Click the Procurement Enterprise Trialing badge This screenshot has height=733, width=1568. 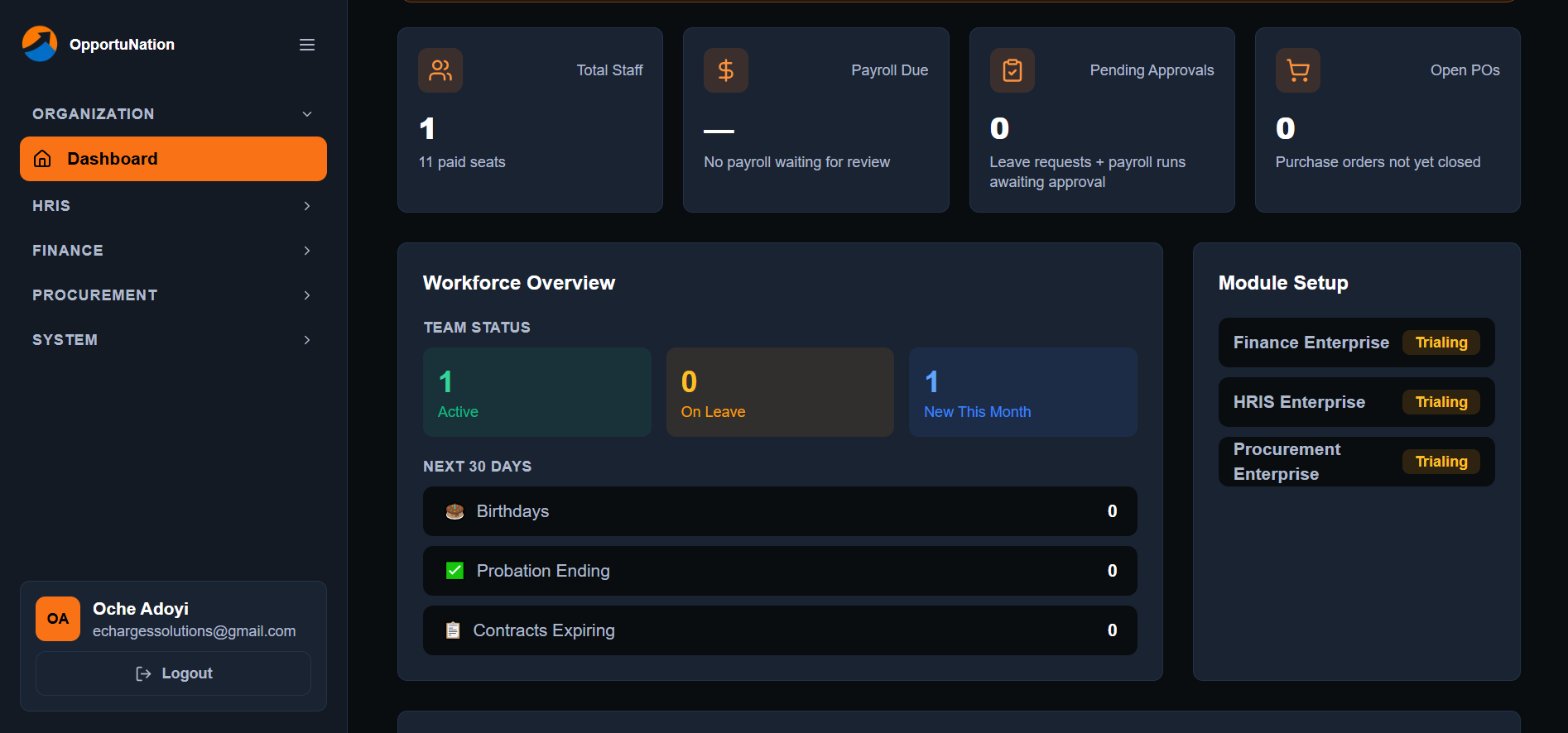[x=1441, y=462]
